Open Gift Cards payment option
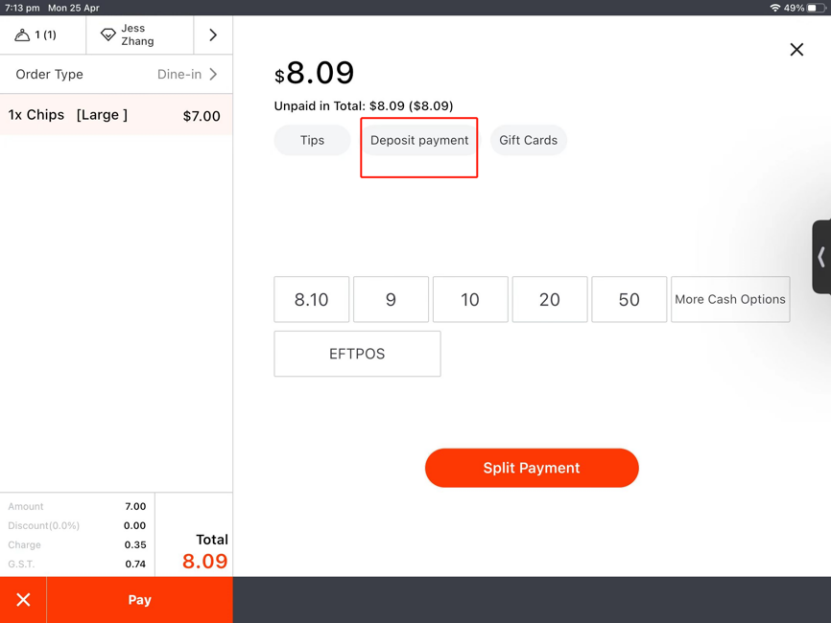This screenshot has width=831, height=623. [528, 140]
